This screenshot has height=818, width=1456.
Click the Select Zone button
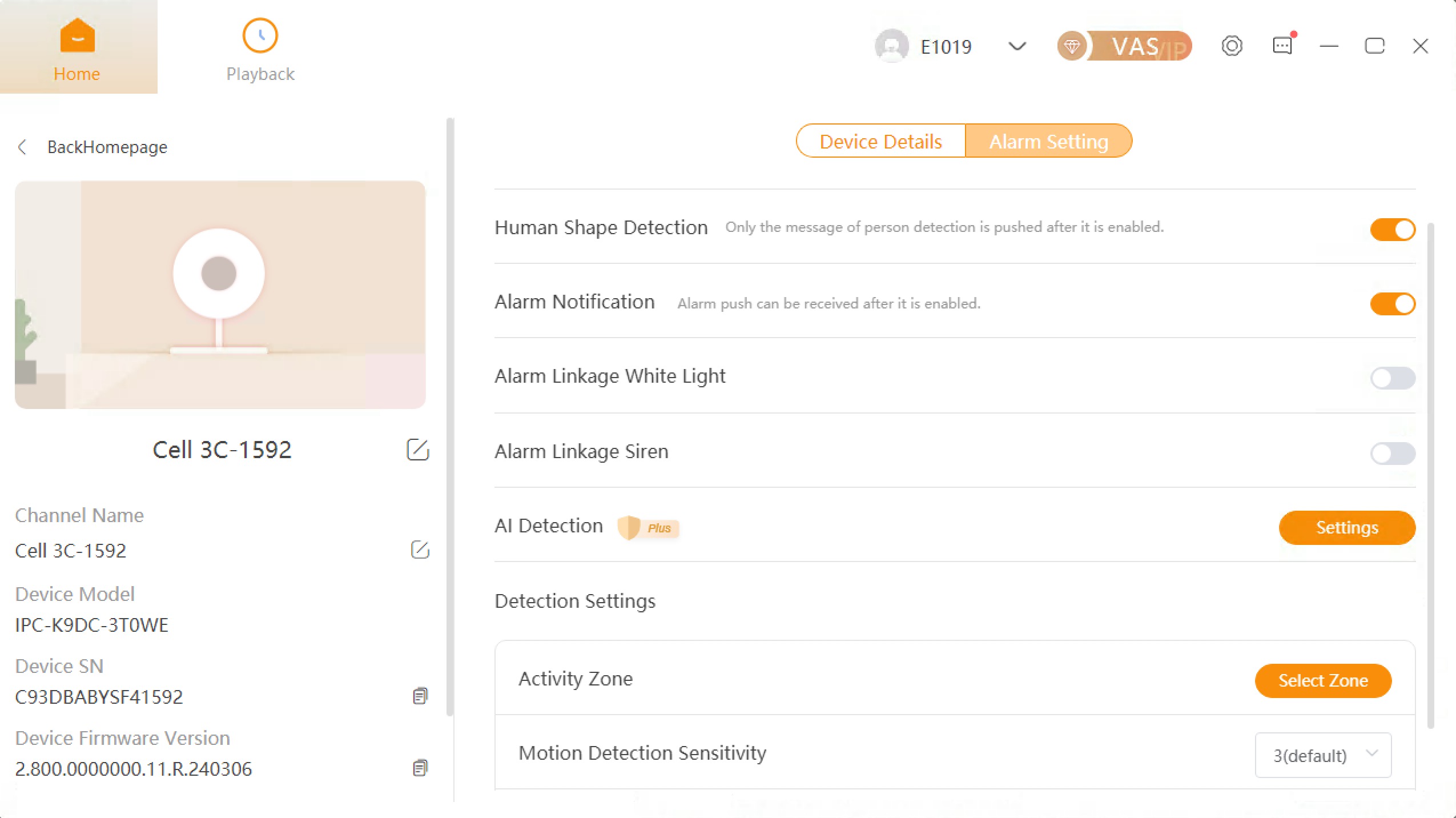tap(1322, 680)
